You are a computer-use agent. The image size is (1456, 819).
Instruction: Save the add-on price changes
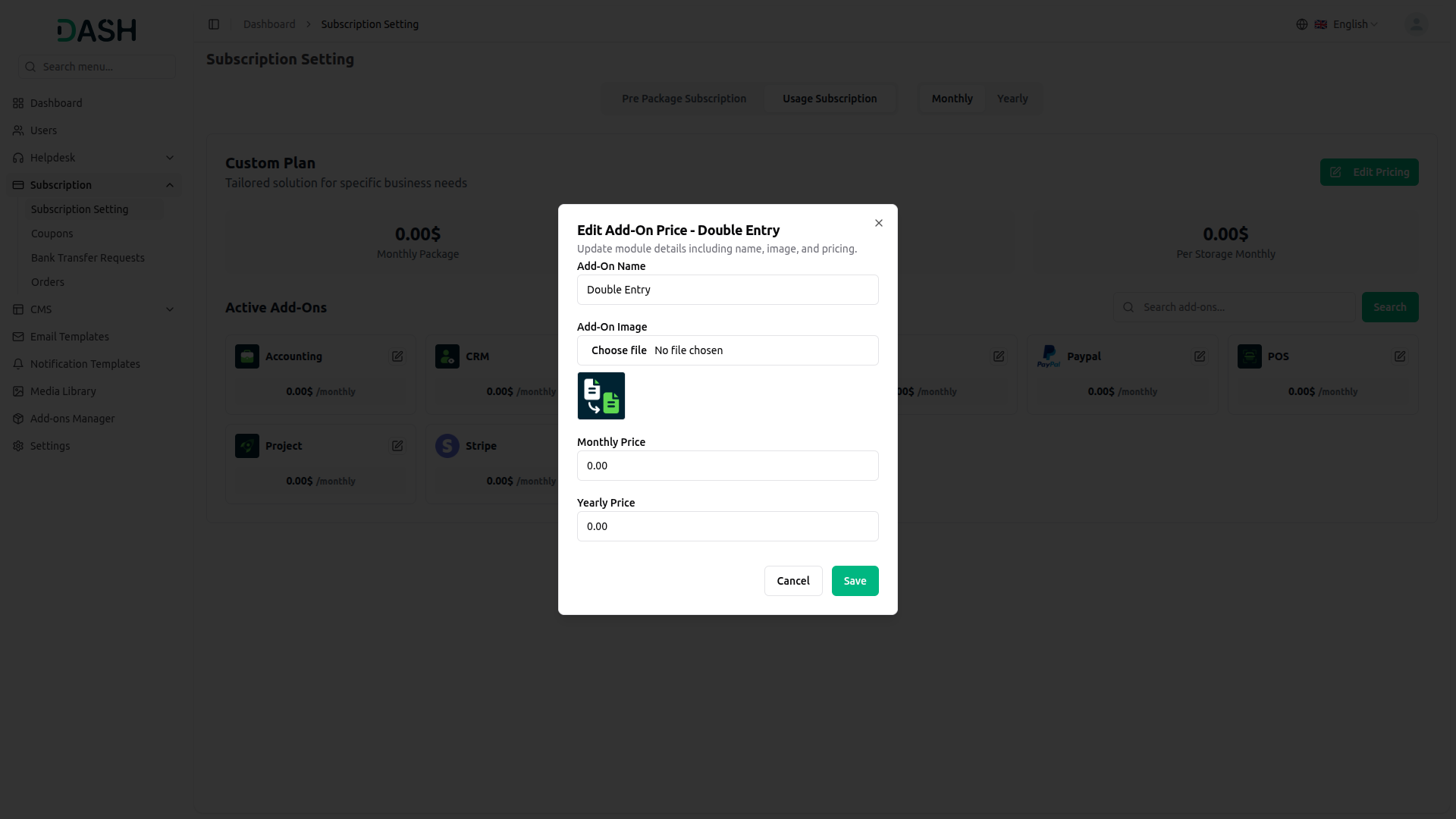pos(855,581)
